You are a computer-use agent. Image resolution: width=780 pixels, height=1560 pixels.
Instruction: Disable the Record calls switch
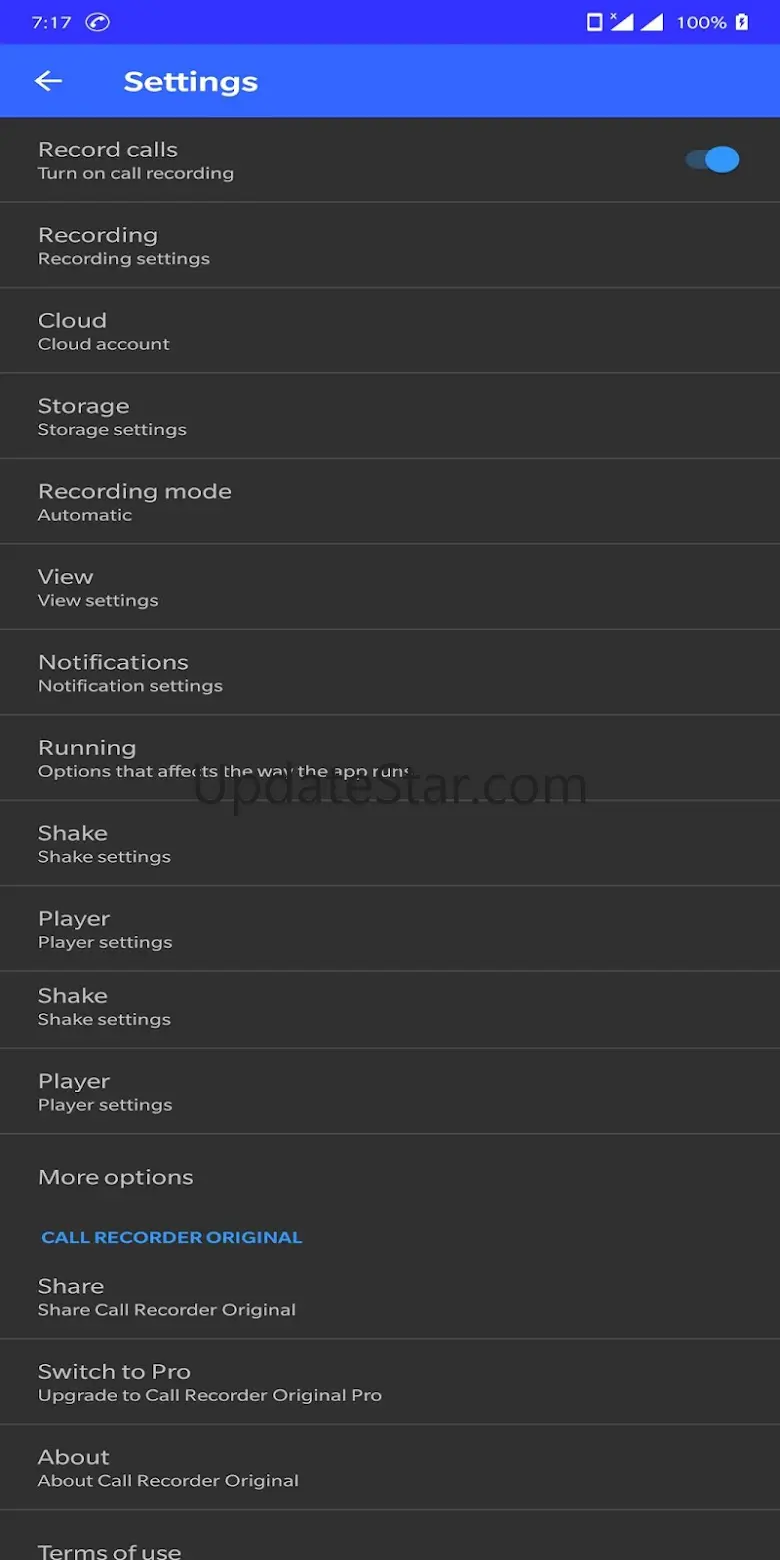712,159
